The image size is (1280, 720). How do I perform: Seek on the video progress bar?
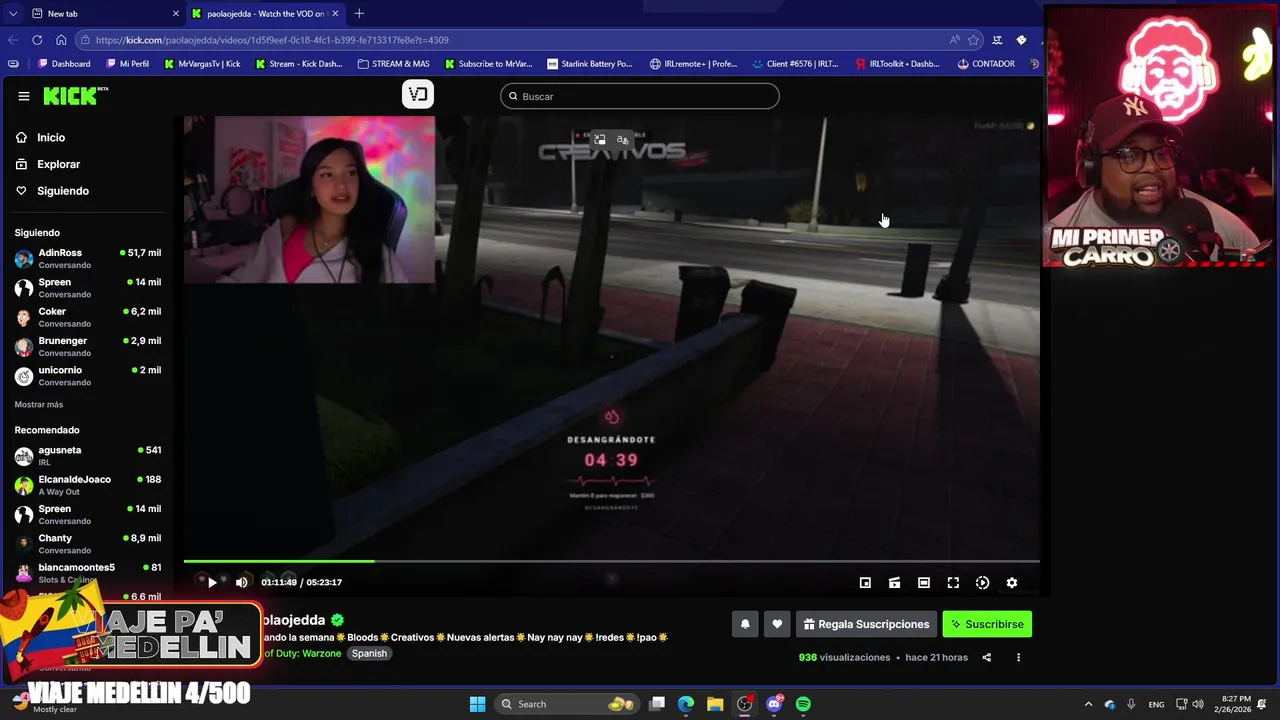611,561
